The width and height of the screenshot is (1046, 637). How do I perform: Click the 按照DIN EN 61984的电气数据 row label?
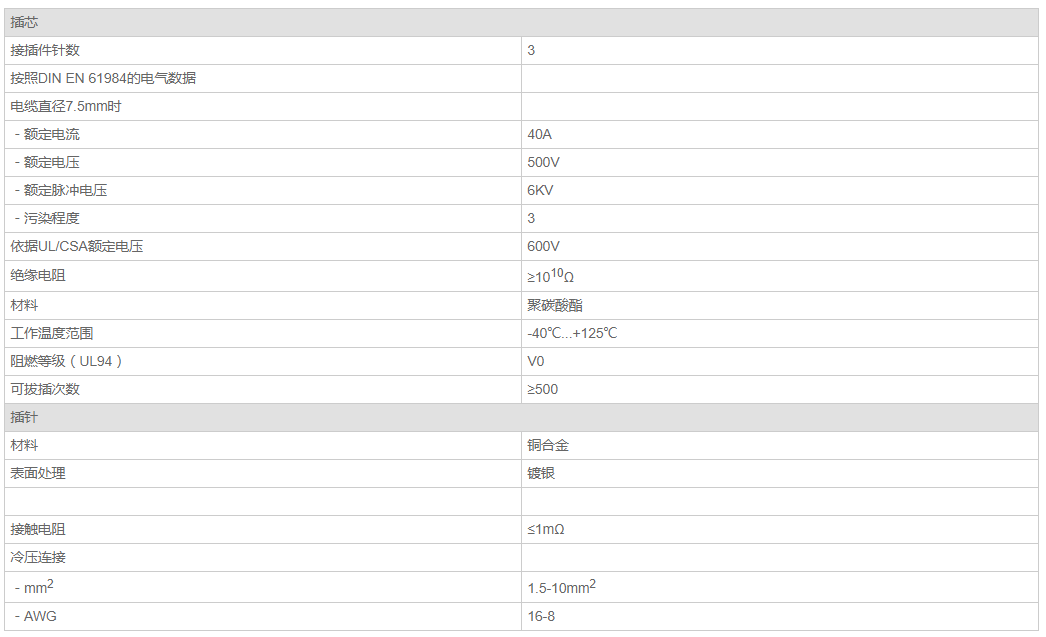pos(103,78)
